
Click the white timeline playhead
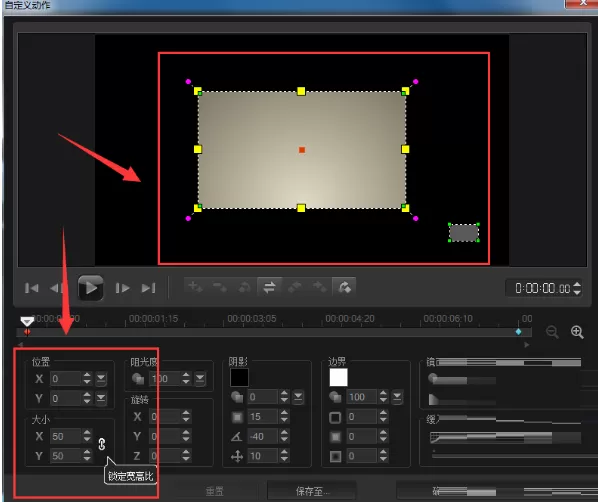coord(27,321)
